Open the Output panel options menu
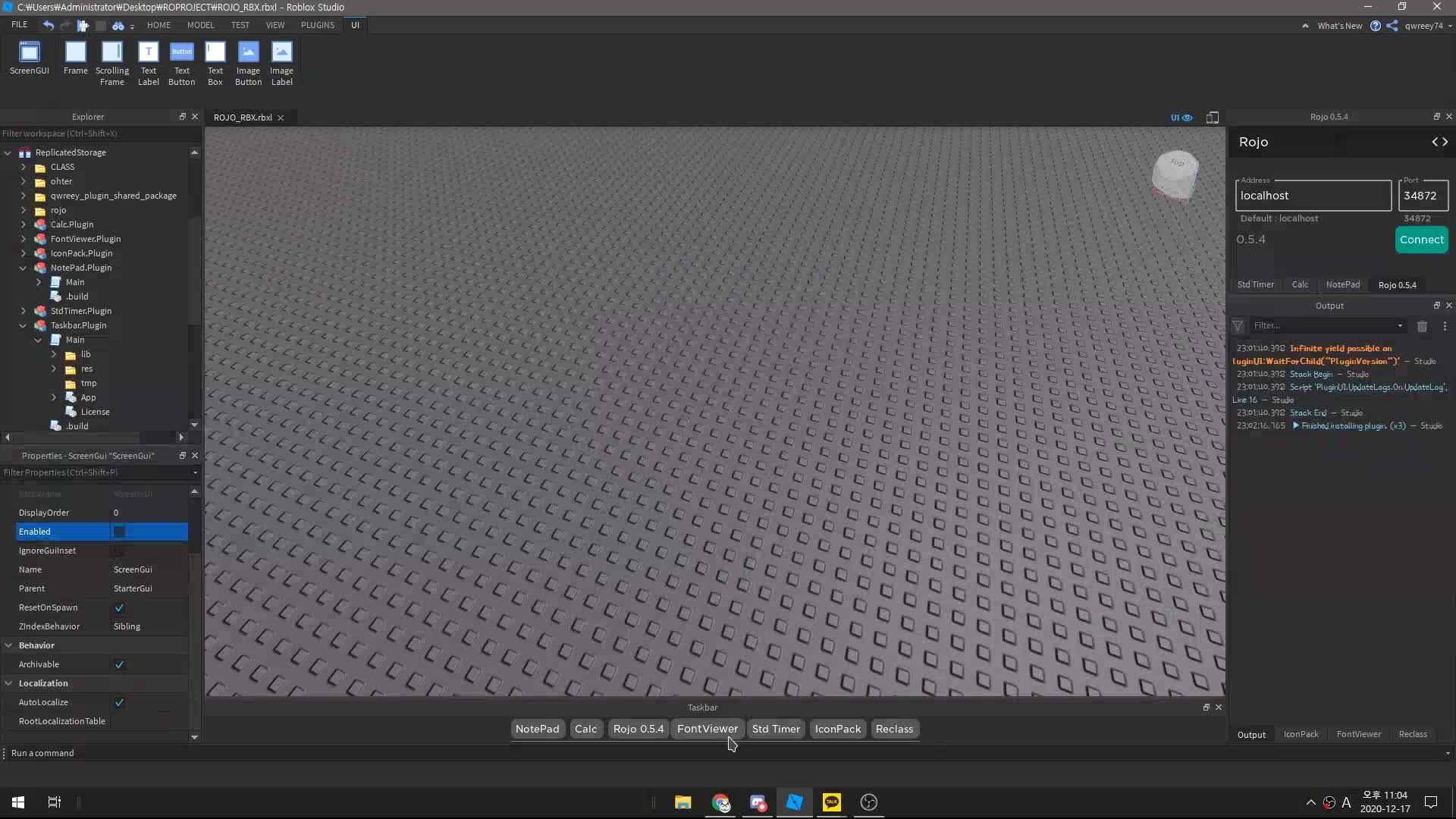The image size is (1456, 819). (1445, 326)
